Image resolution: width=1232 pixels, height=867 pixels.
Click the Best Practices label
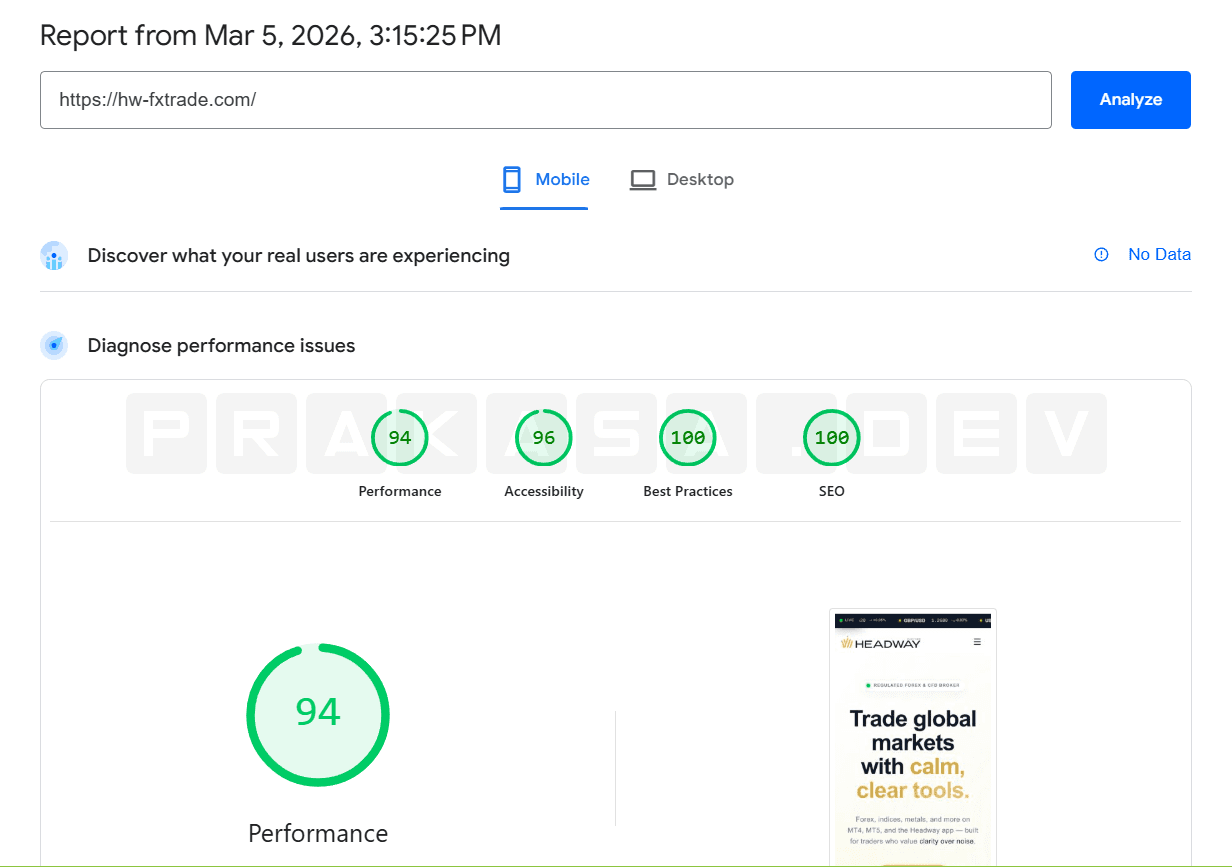point(688,491)
